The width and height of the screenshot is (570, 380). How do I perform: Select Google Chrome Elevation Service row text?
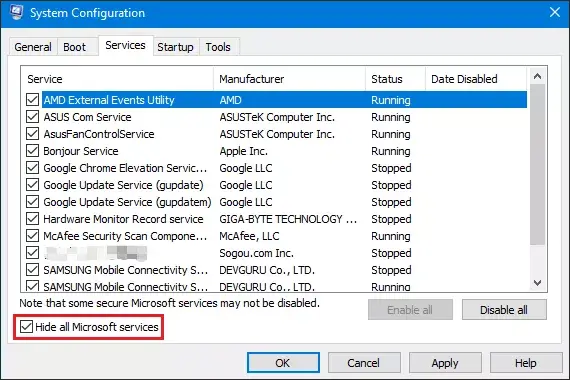pos(125,168)
